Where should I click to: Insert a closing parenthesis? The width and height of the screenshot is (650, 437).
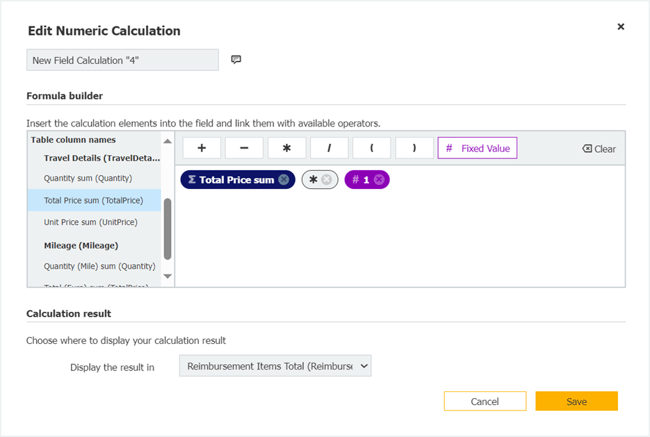point(414,148)
